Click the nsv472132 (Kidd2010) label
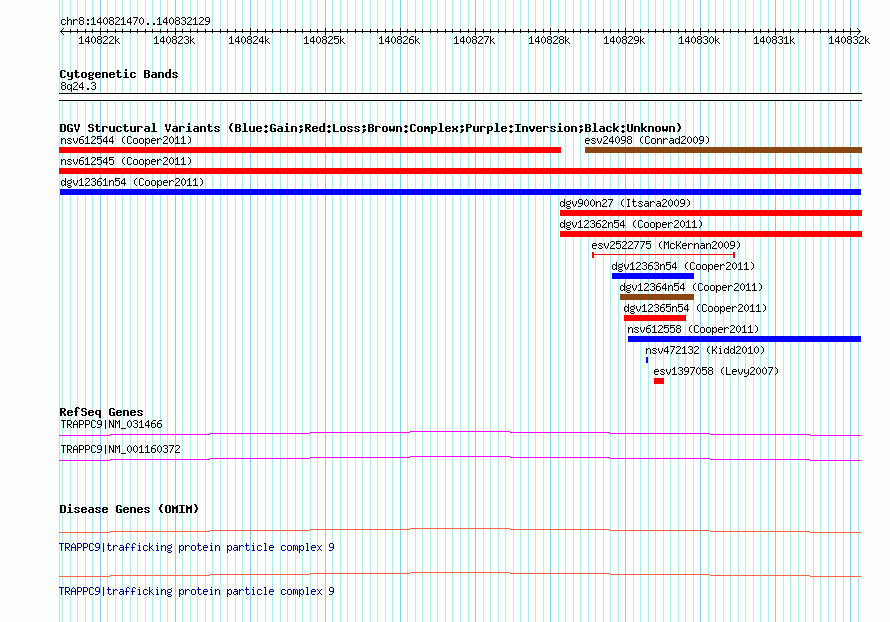This screenshot has height=622, width=890. (705, 350)
